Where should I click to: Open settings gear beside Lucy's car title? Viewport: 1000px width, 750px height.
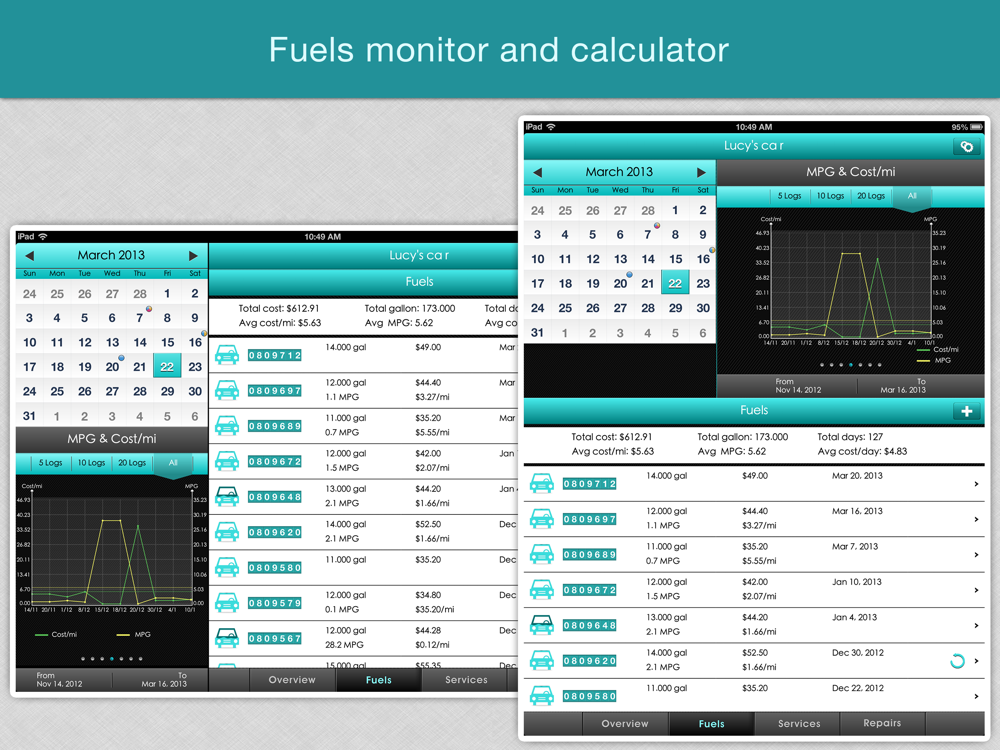pyautogui.click(x=966, y=146)
